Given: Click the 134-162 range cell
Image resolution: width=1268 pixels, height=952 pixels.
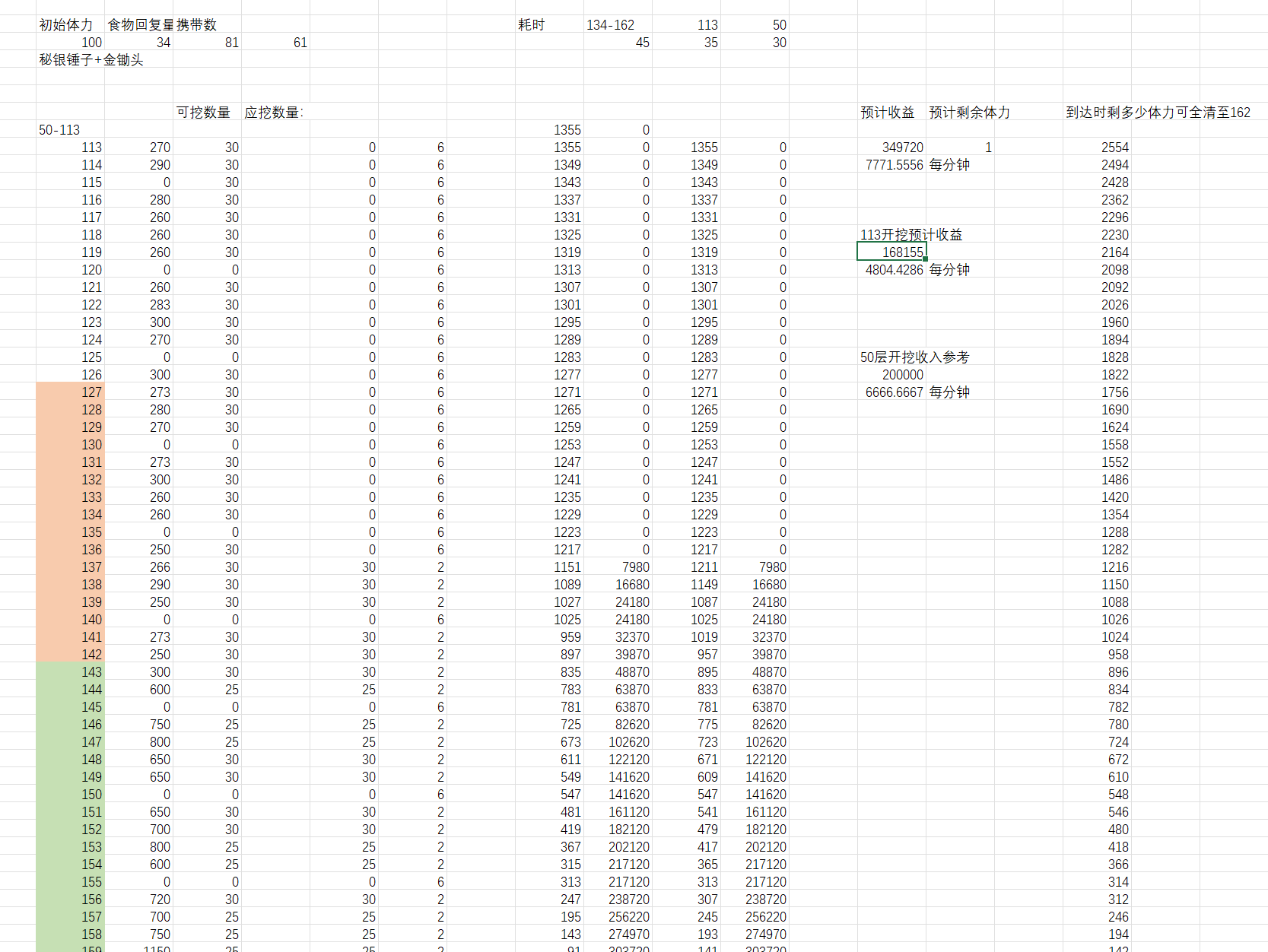Looking at the screenshot, I should tap(618, 24).
